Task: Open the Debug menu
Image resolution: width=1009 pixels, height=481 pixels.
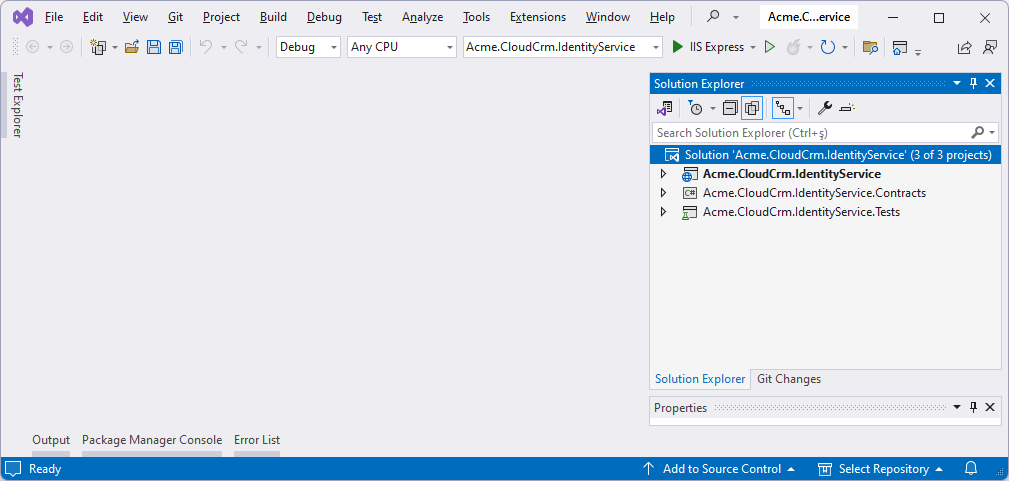Action: 324,17
